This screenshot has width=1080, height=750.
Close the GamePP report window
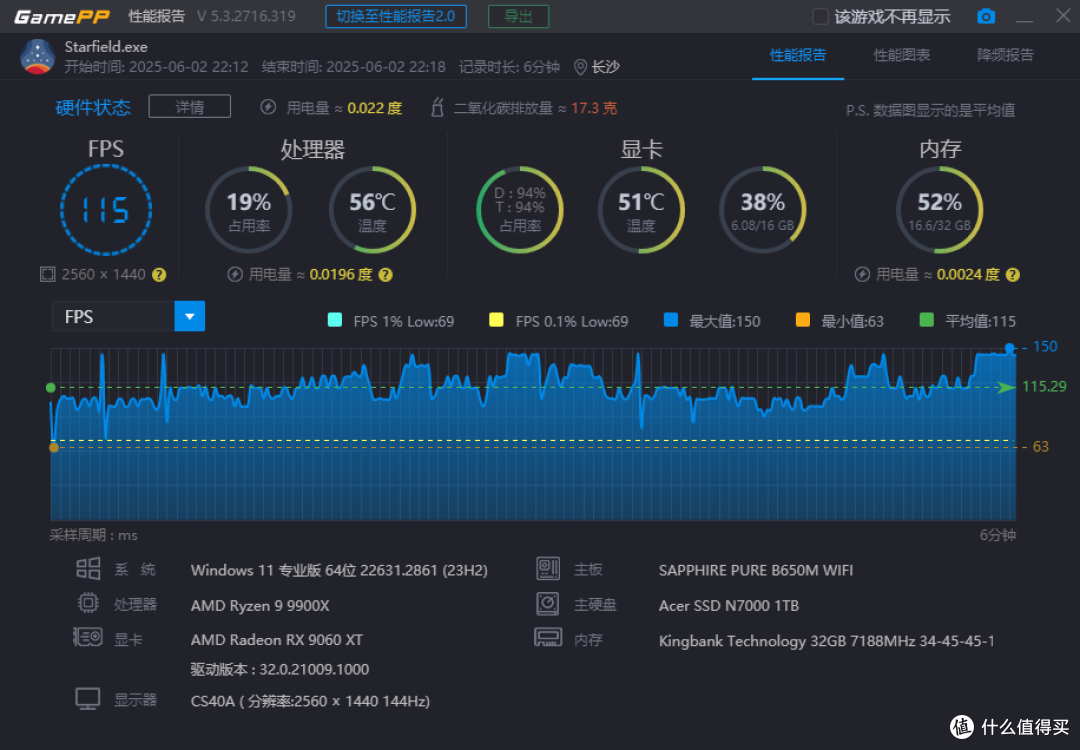click(1063, 15)
